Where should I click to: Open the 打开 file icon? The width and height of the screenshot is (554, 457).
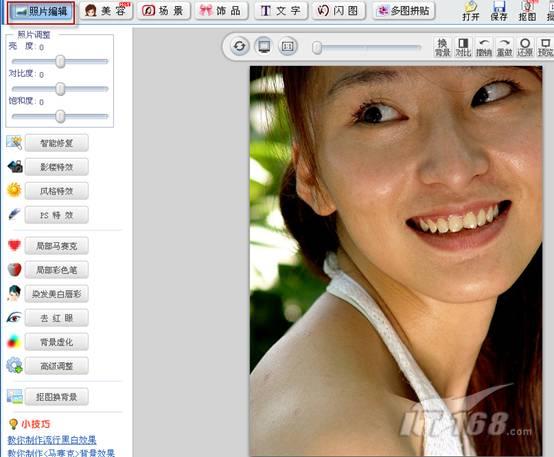[x=471, y=11]
